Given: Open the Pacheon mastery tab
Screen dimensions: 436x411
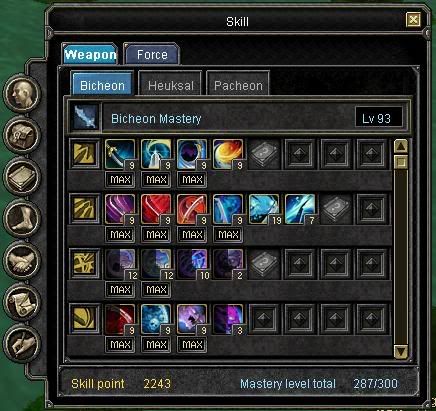Looking at the screenshot, I should coord(238,85).
